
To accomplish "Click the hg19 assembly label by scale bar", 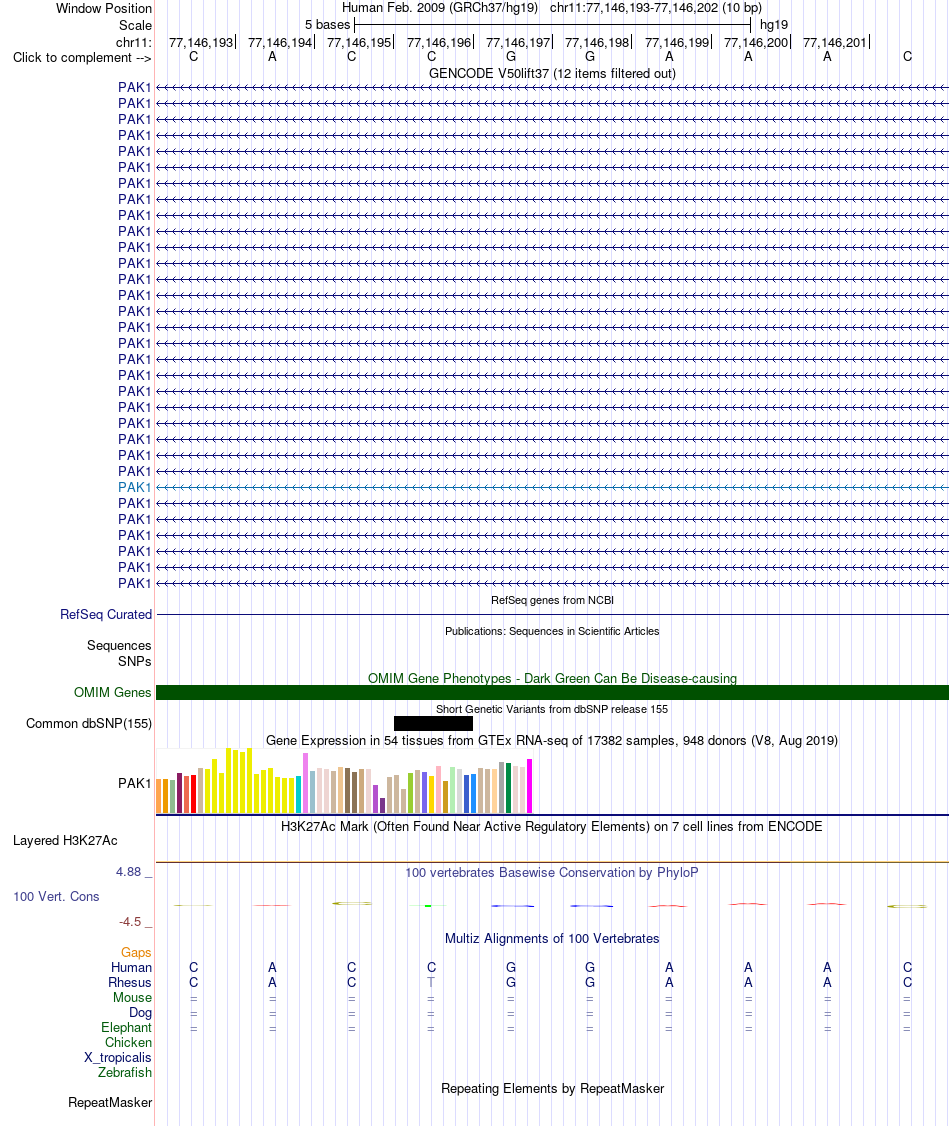I will click(x=773, y=24).
